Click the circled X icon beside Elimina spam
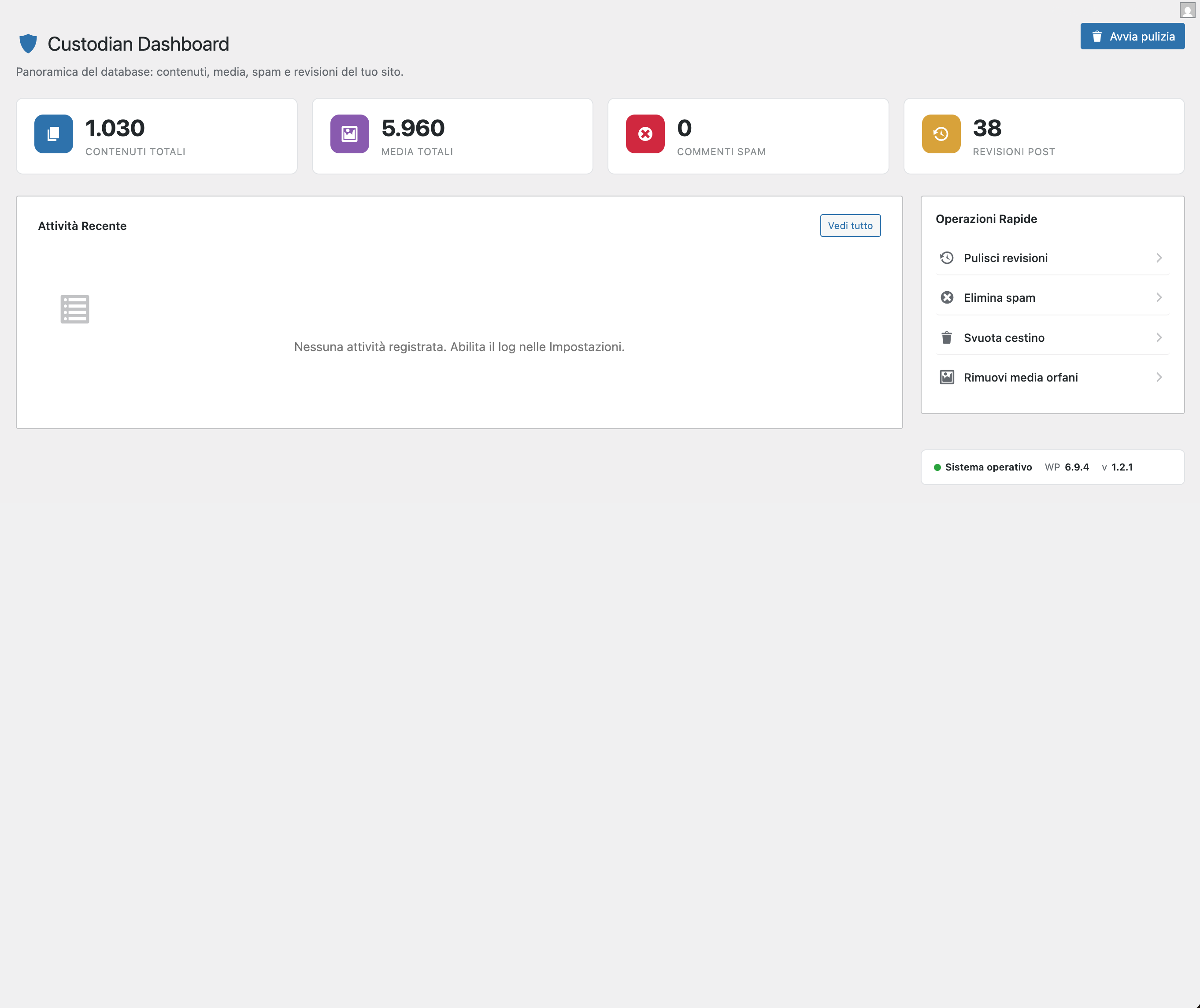Image resolution: width=1200 pixels, height=1008 pixels. coord(947,298)
